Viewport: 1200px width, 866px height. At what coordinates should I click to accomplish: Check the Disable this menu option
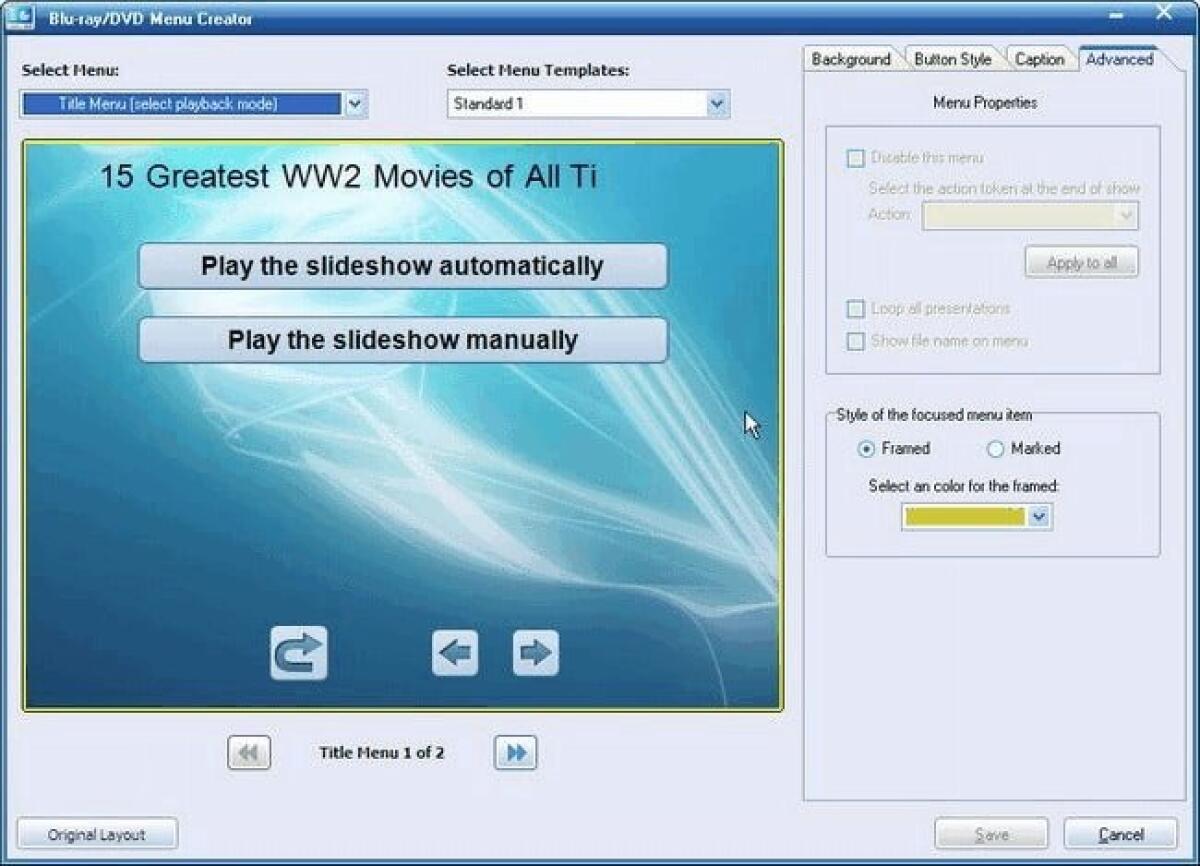coord(856,158)
